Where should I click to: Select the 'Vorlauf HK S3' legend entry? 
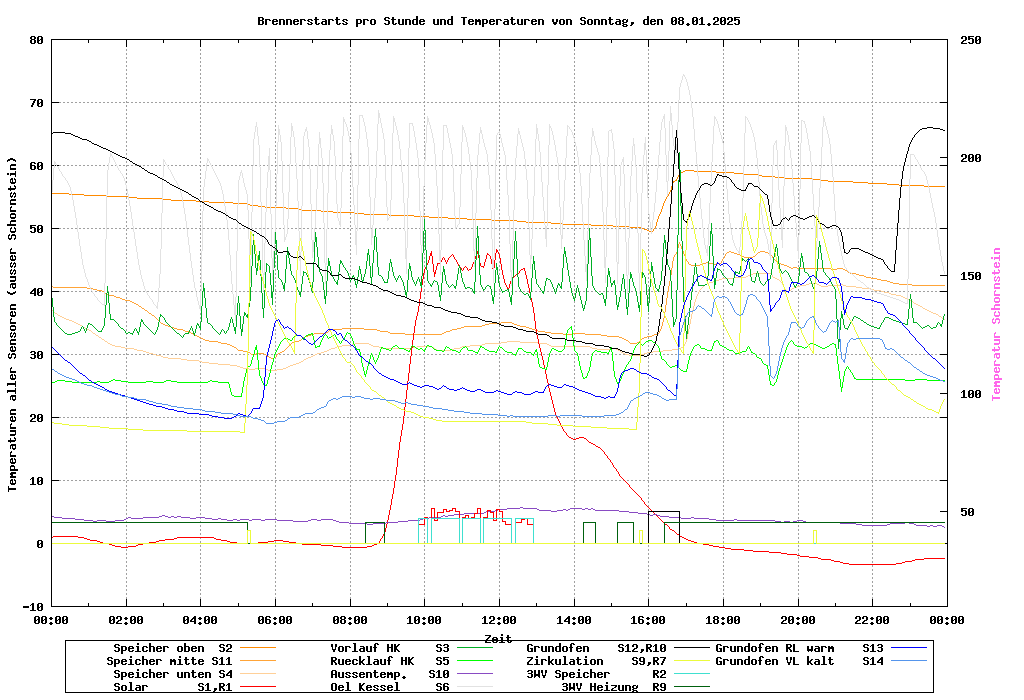390,648
